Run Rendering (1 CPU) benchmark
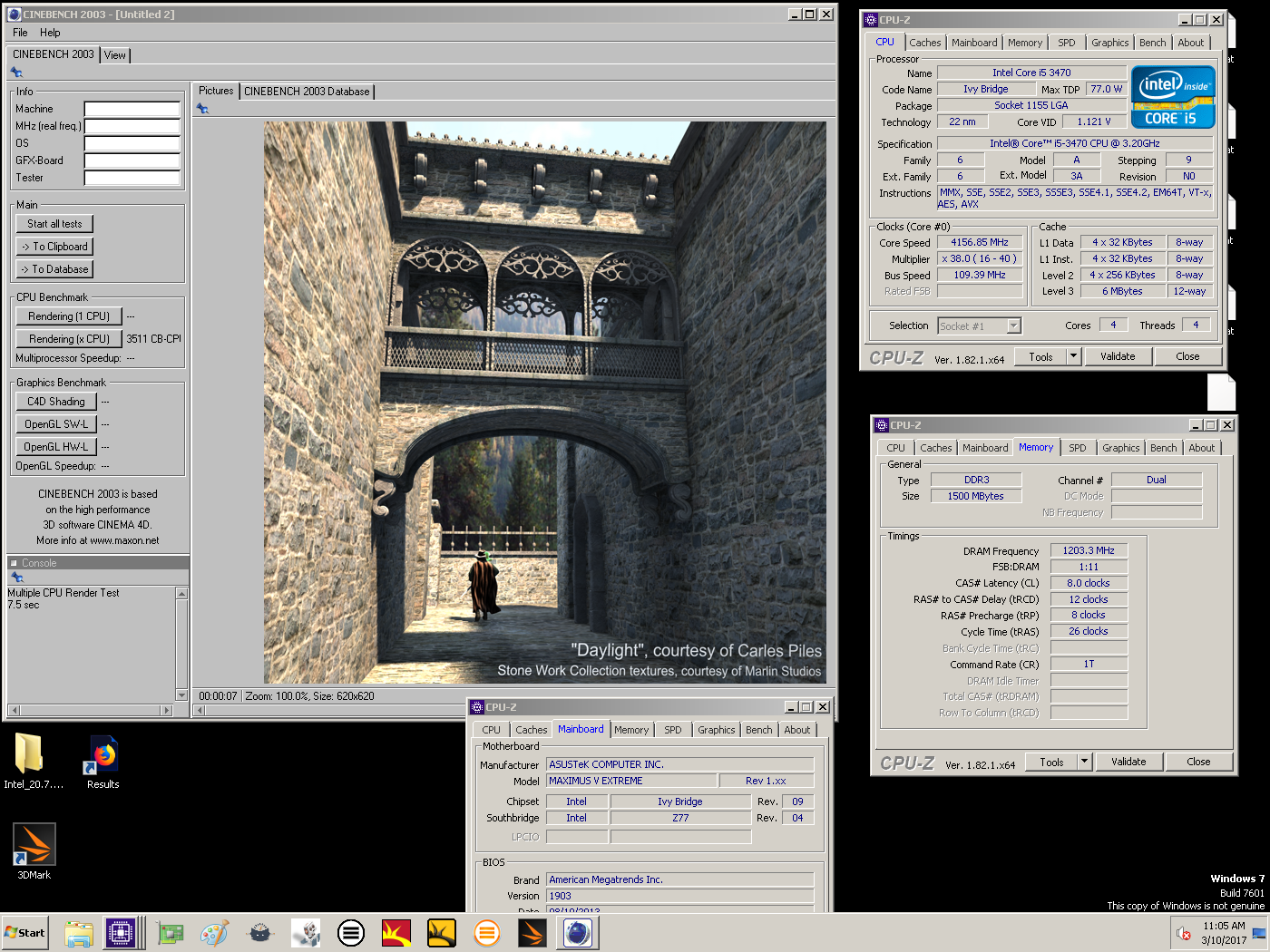 point(69,316)
